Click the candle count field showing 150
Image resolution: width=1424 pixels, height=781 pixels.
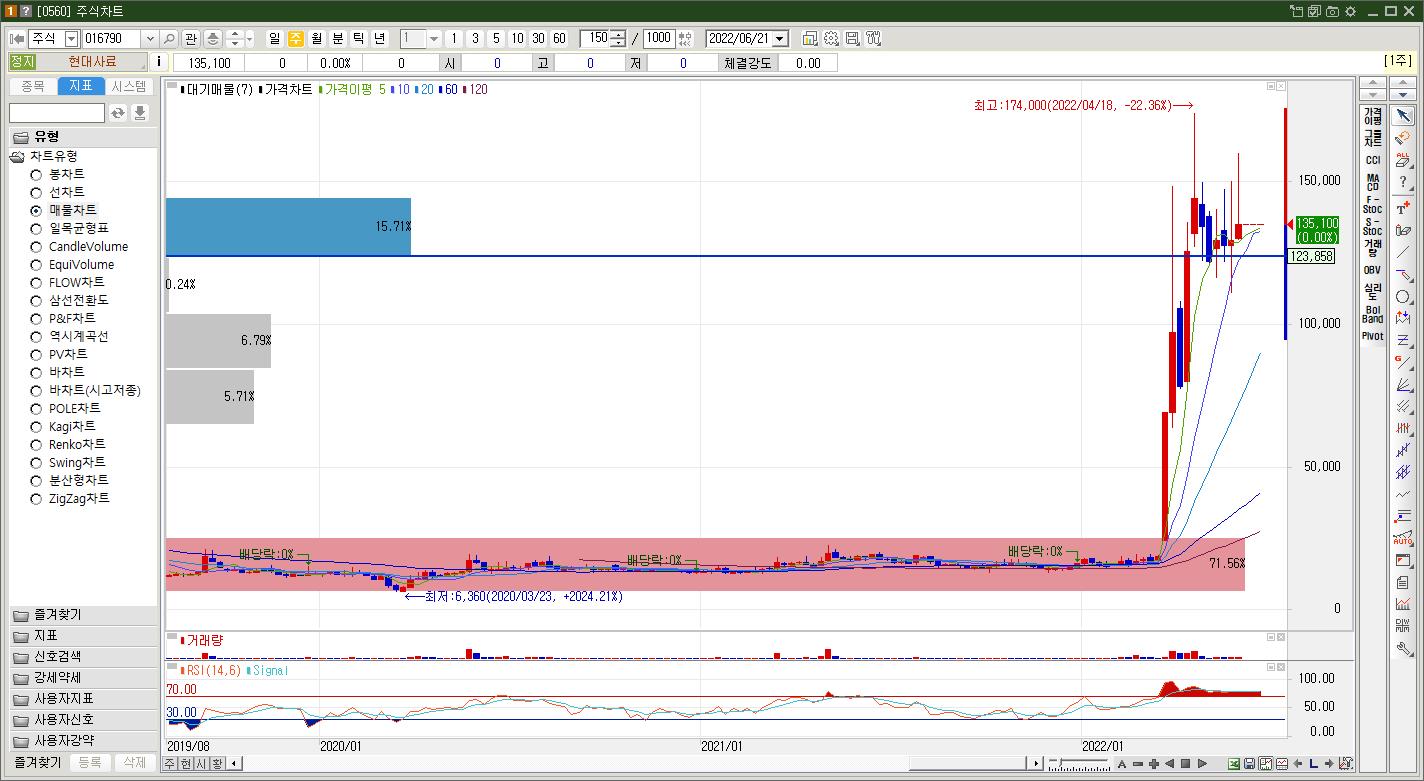coord(595,38)
